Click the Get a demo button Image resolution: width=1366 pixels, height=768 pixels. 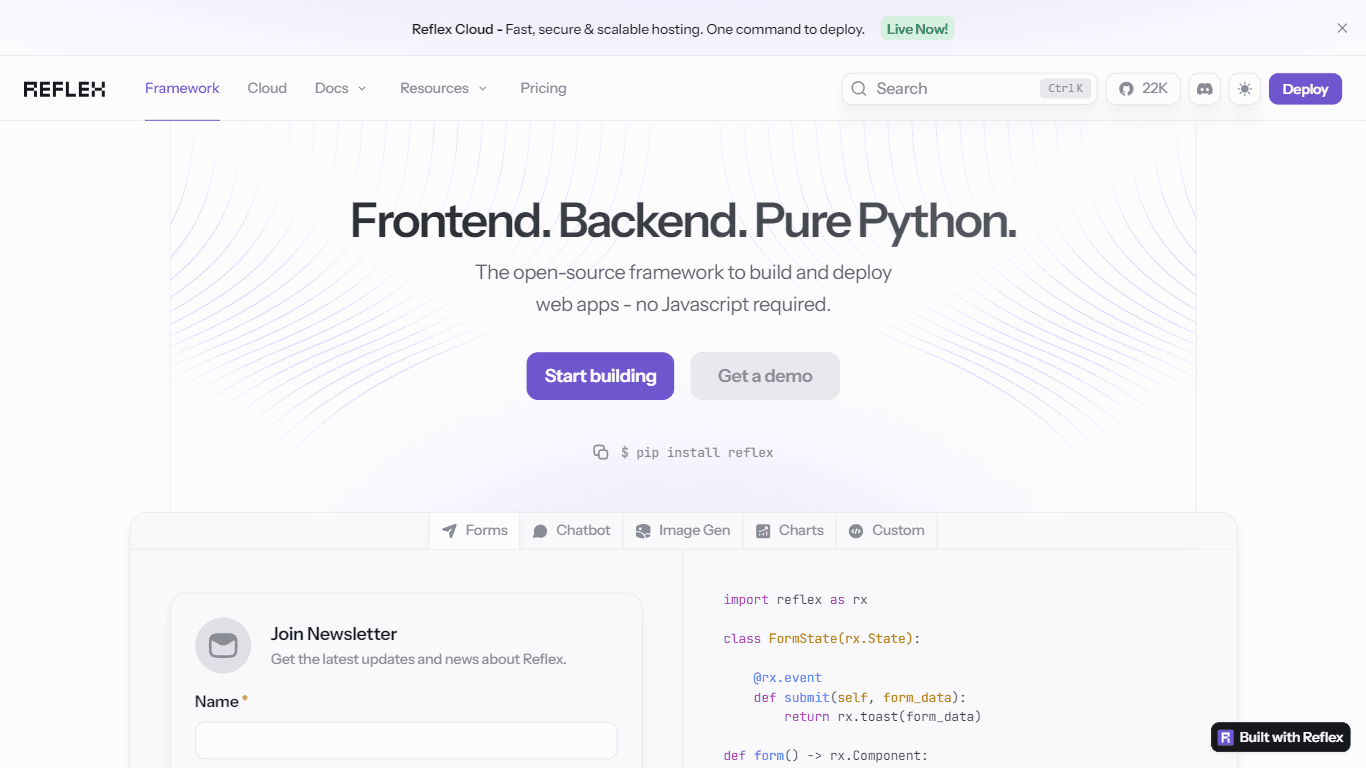pyautogui.click(x=765, y=376)
